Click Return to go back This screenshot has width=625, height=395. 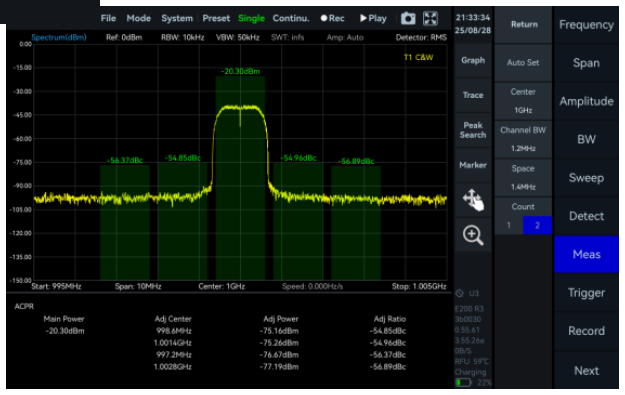(x=523, y=25)
